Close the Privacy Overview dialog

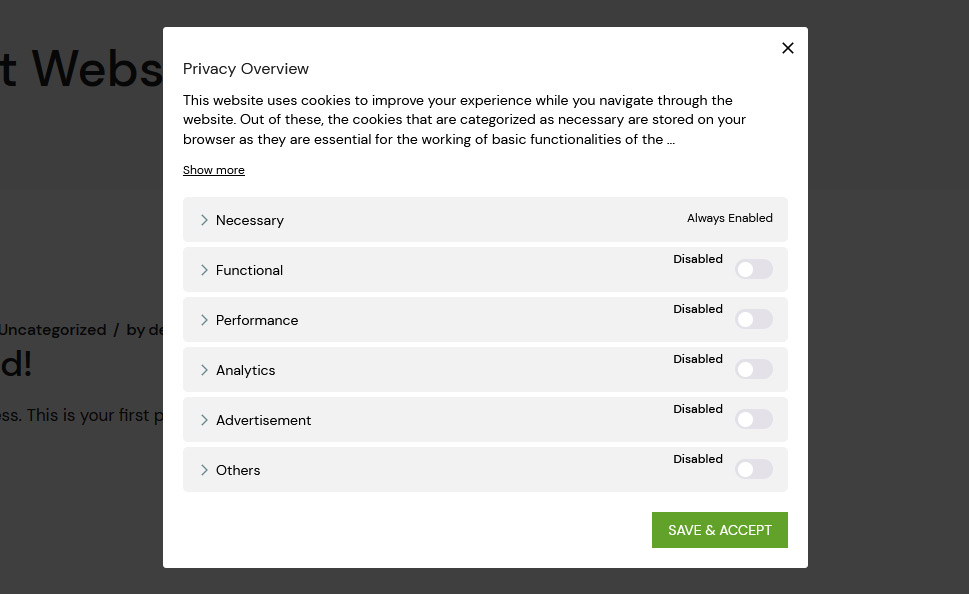(788, 48)
